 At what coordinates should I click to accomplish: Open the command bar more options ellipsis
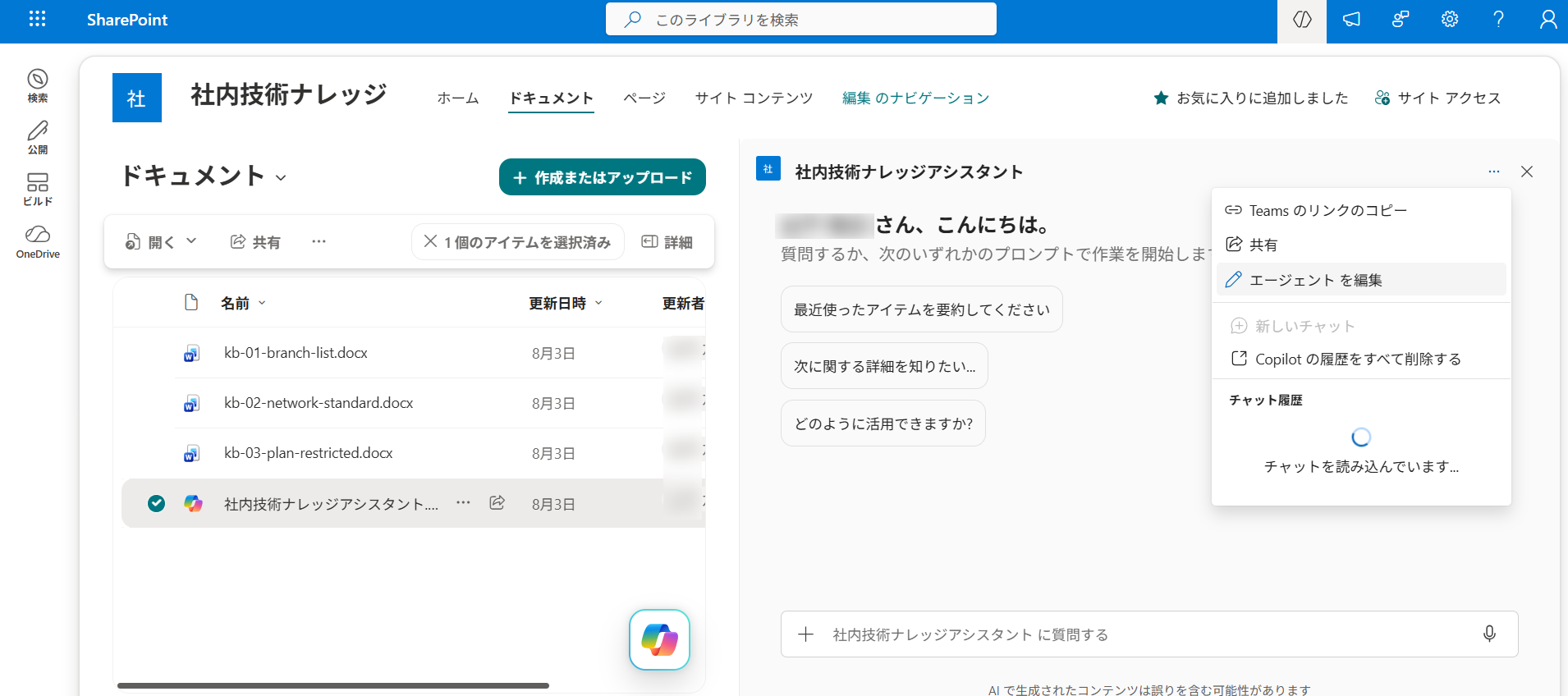[x=319, y=241]
